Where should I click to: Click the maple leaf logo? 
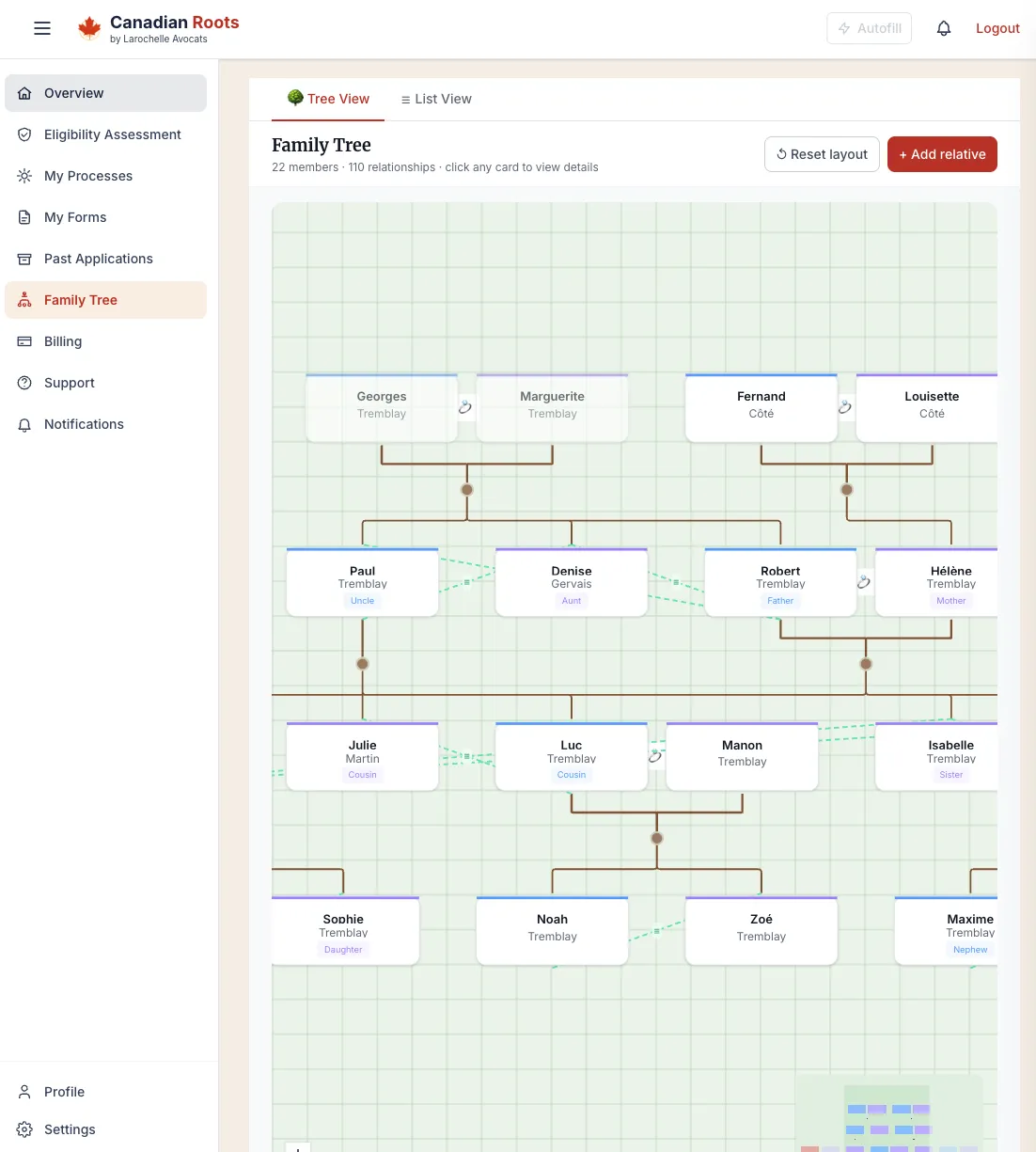[89, 28]
